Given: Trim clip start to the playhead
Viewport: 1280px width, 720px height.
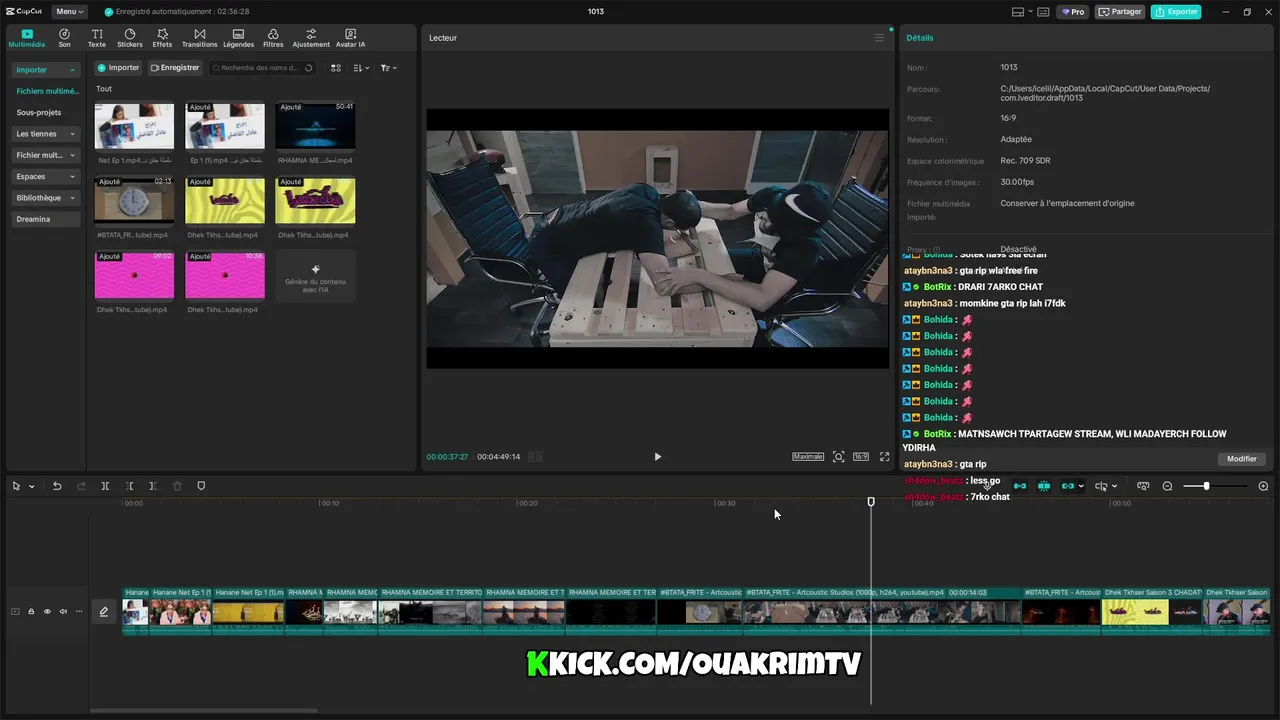Looking at the screenshot, I should click(x=129, y=486).
